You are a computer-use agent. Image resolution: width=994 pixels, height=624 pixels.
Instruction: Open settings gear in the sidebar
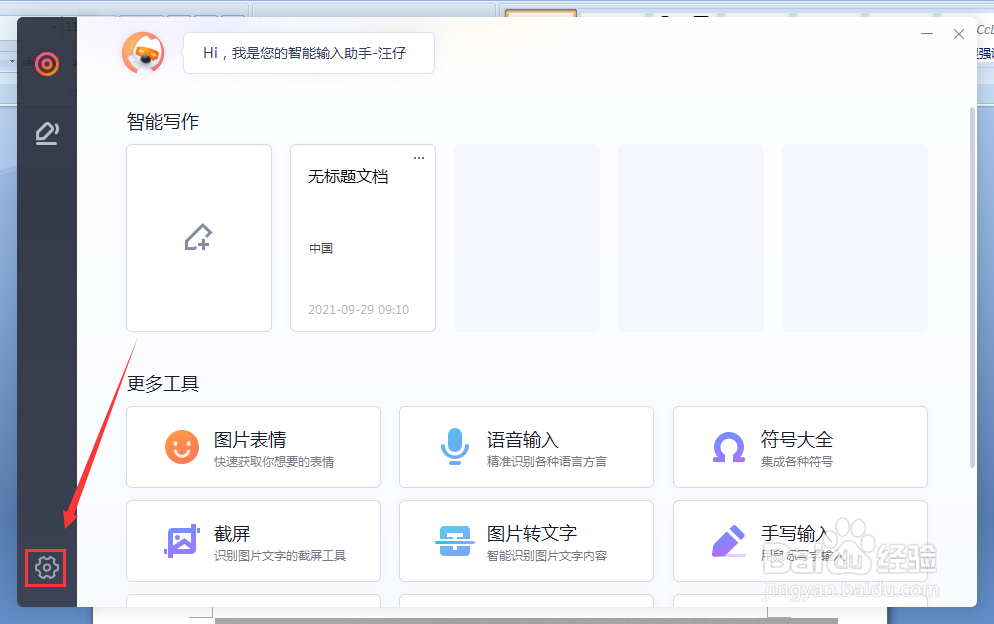point(46,568)
